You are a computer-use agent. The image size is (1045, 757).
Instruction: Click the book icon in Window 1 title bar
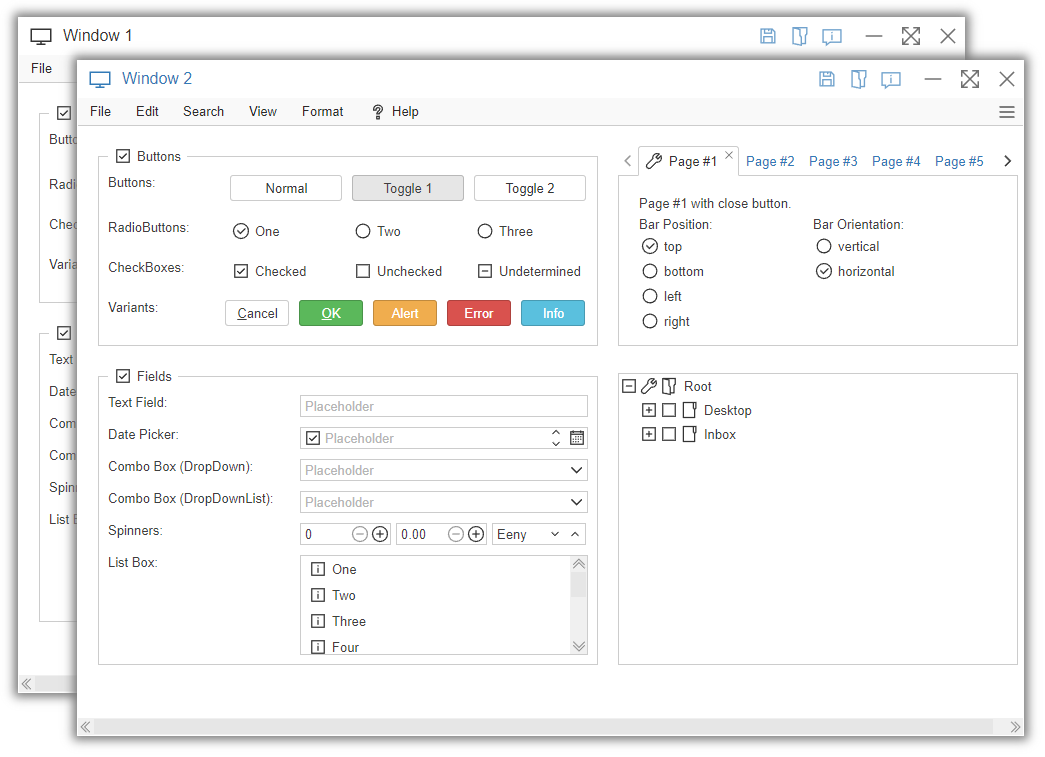(x=800, y=36)
